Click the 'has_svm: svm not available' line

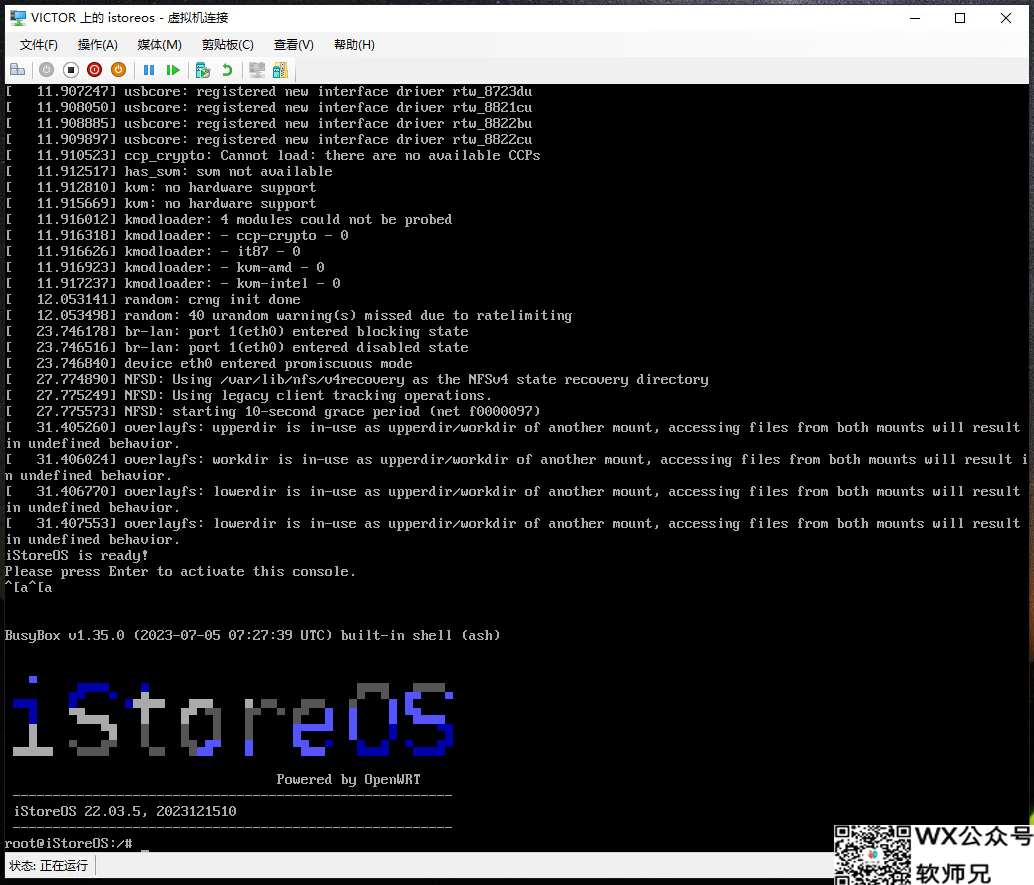(169, 171)
